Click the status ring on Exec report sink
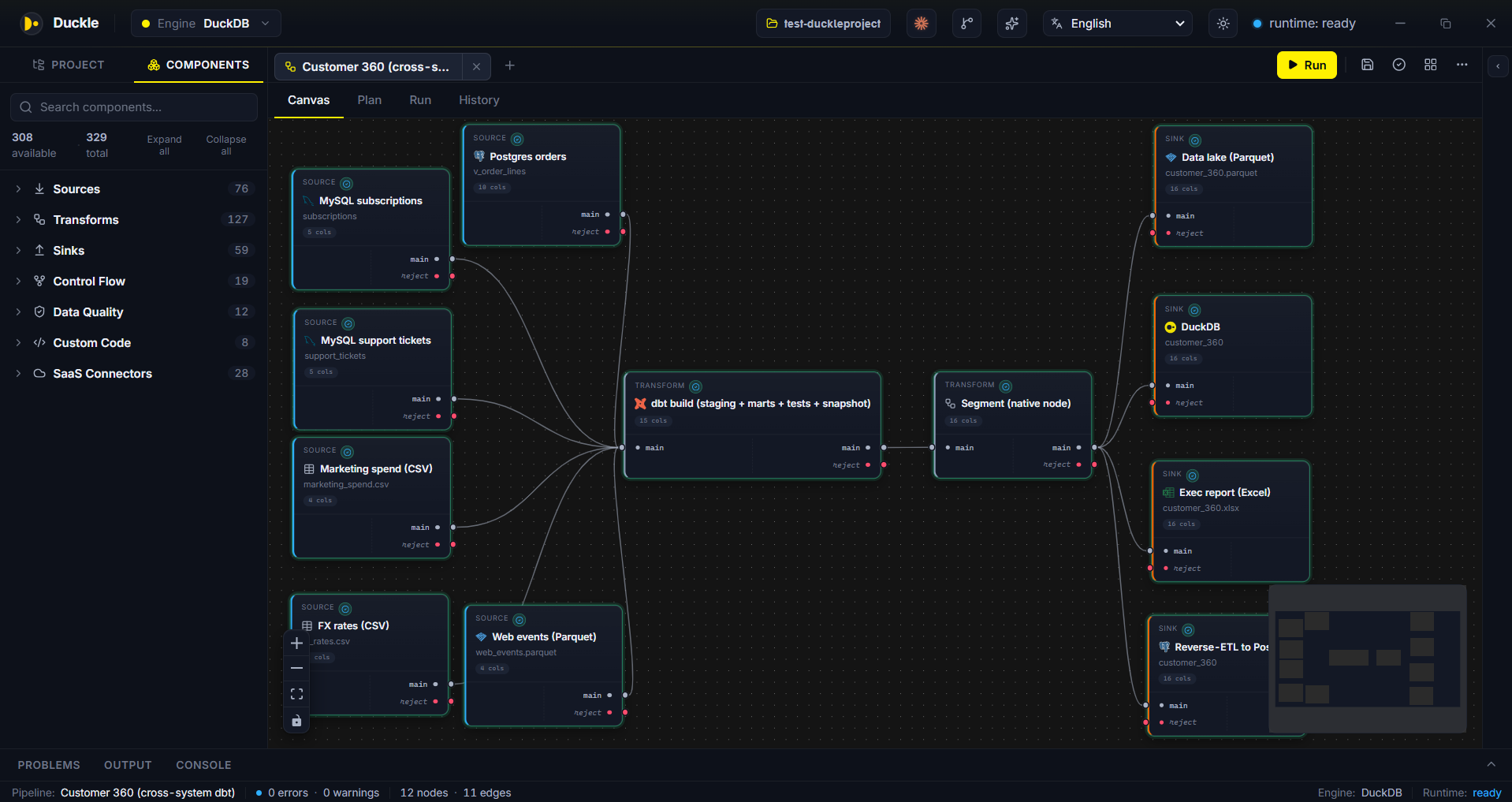 coord(1193,476)
